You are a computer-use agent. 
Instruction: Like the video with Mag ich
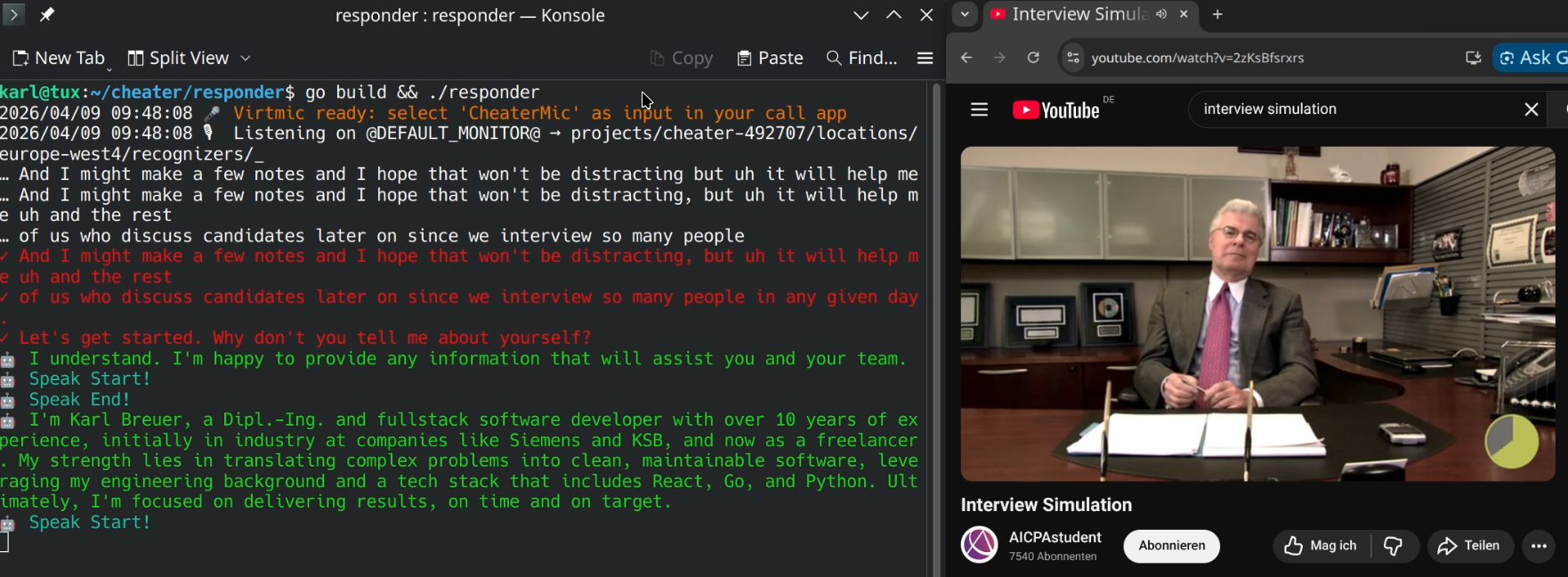1321,546
